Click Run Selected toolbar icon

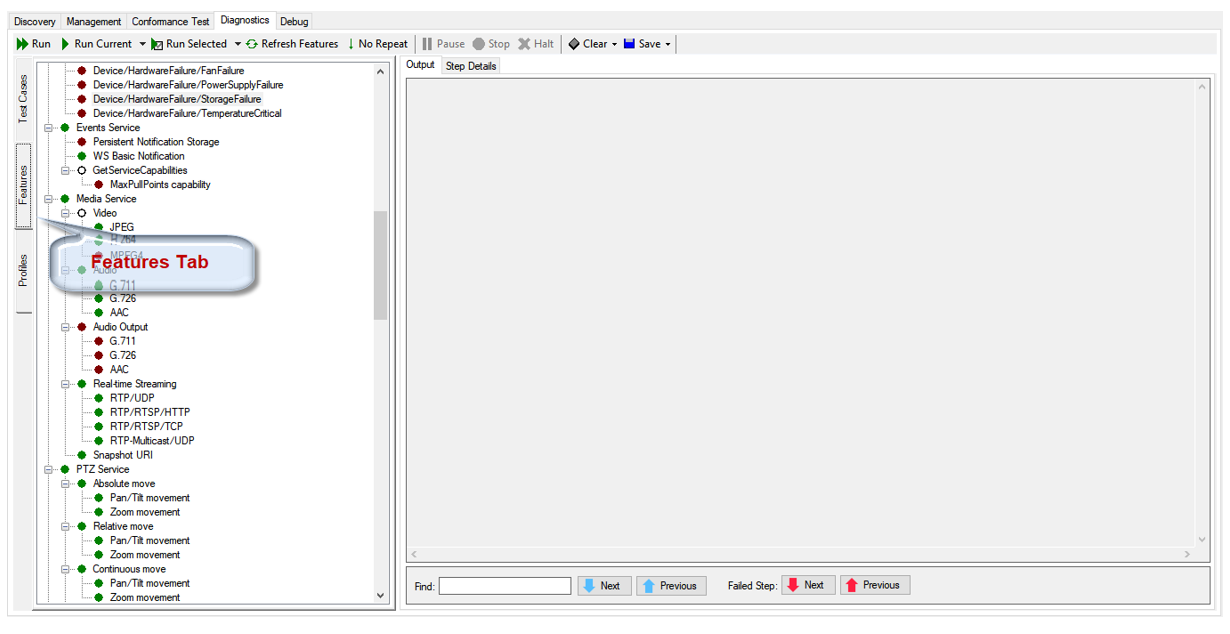click(x=157, y=44)
